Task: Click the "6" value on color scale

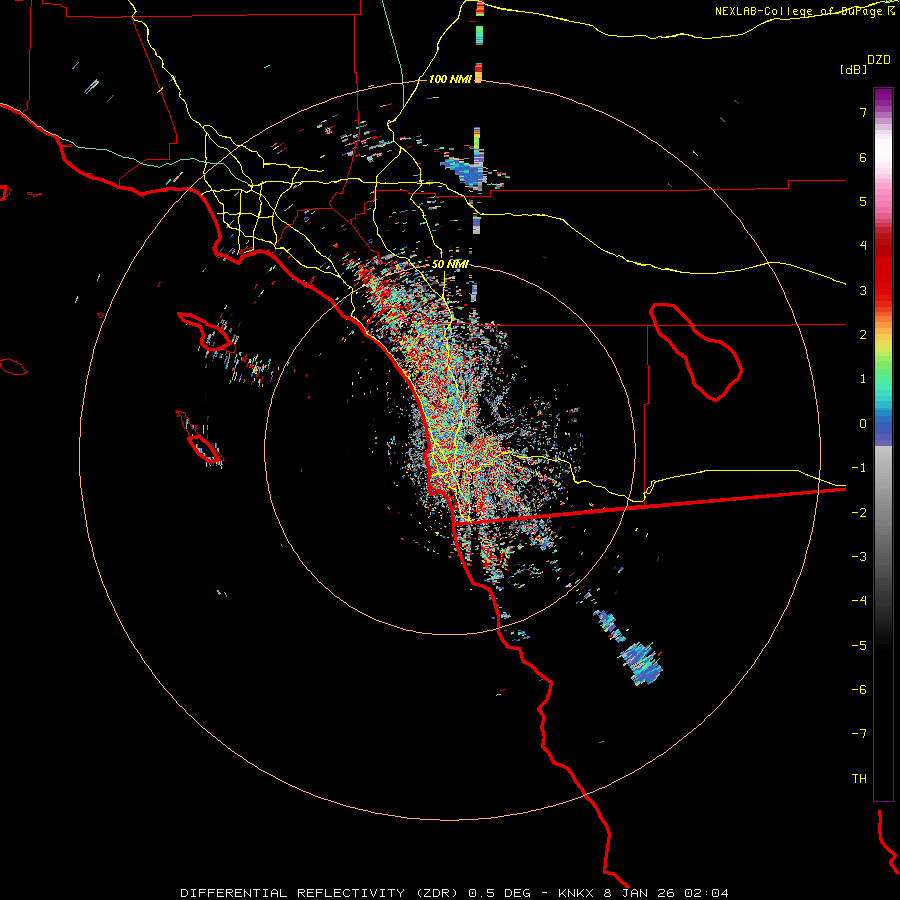Action: coord(863,157)
